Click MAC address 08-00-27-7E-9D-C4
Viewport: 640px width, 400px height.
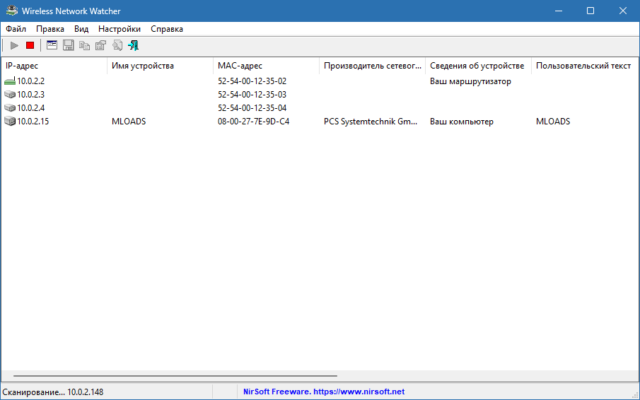pos(253,122)
